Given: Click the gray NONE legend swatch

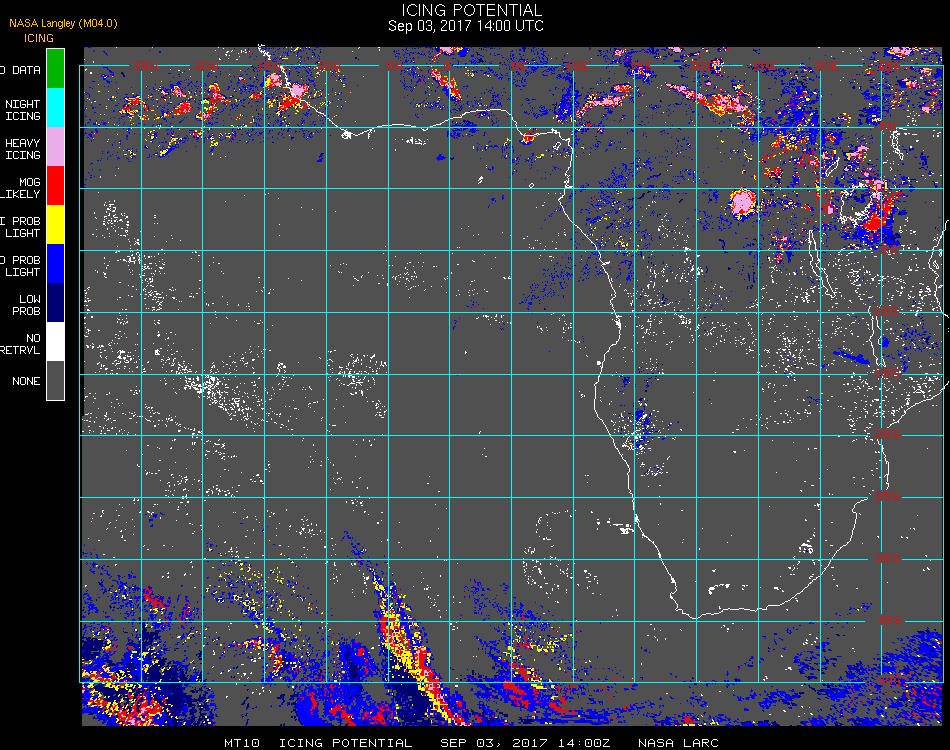Looking at the screenshot, I should coord(55,380).
